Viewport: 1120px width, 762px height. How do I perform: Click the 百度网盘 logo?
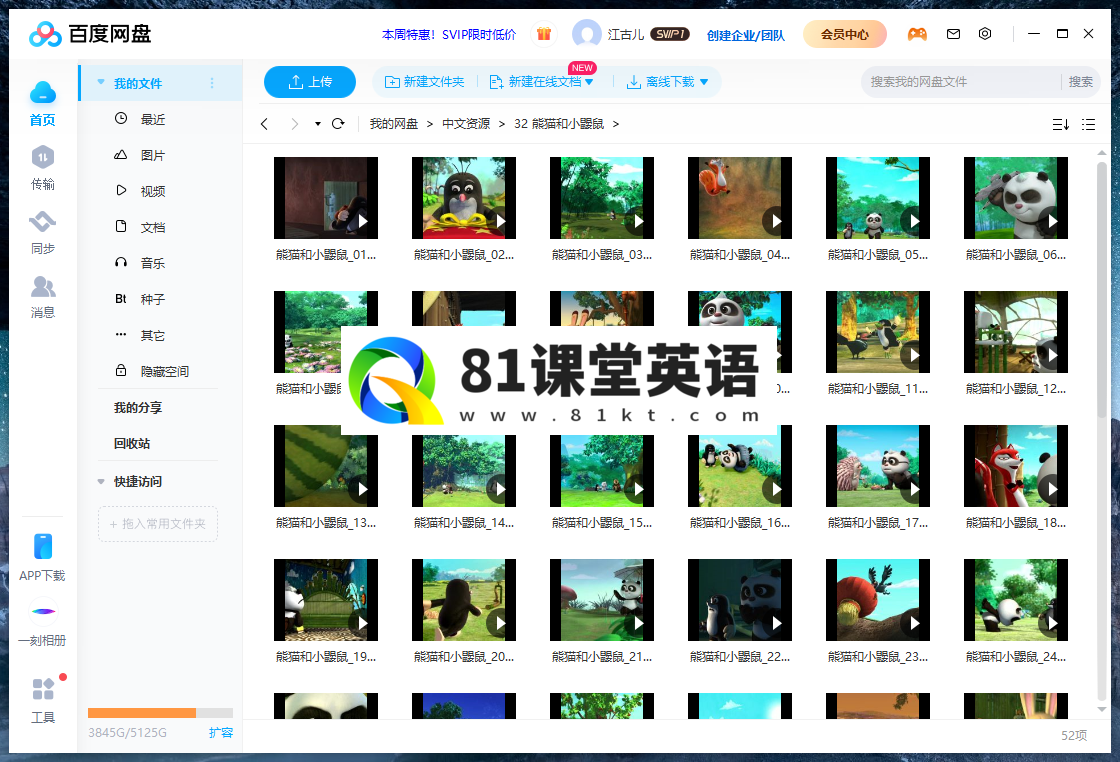pyautogui.click(x=90, y=34)
